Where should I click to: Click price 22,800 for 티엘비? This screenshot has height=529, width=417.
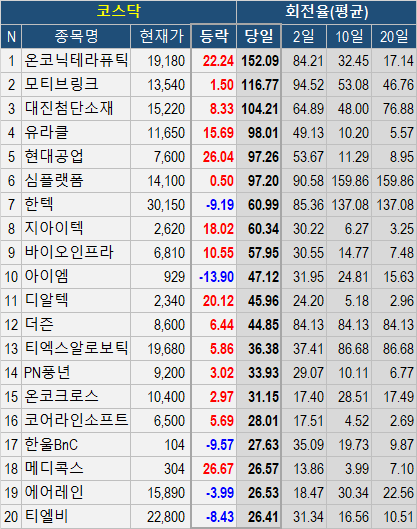click(x=166, y=517)
